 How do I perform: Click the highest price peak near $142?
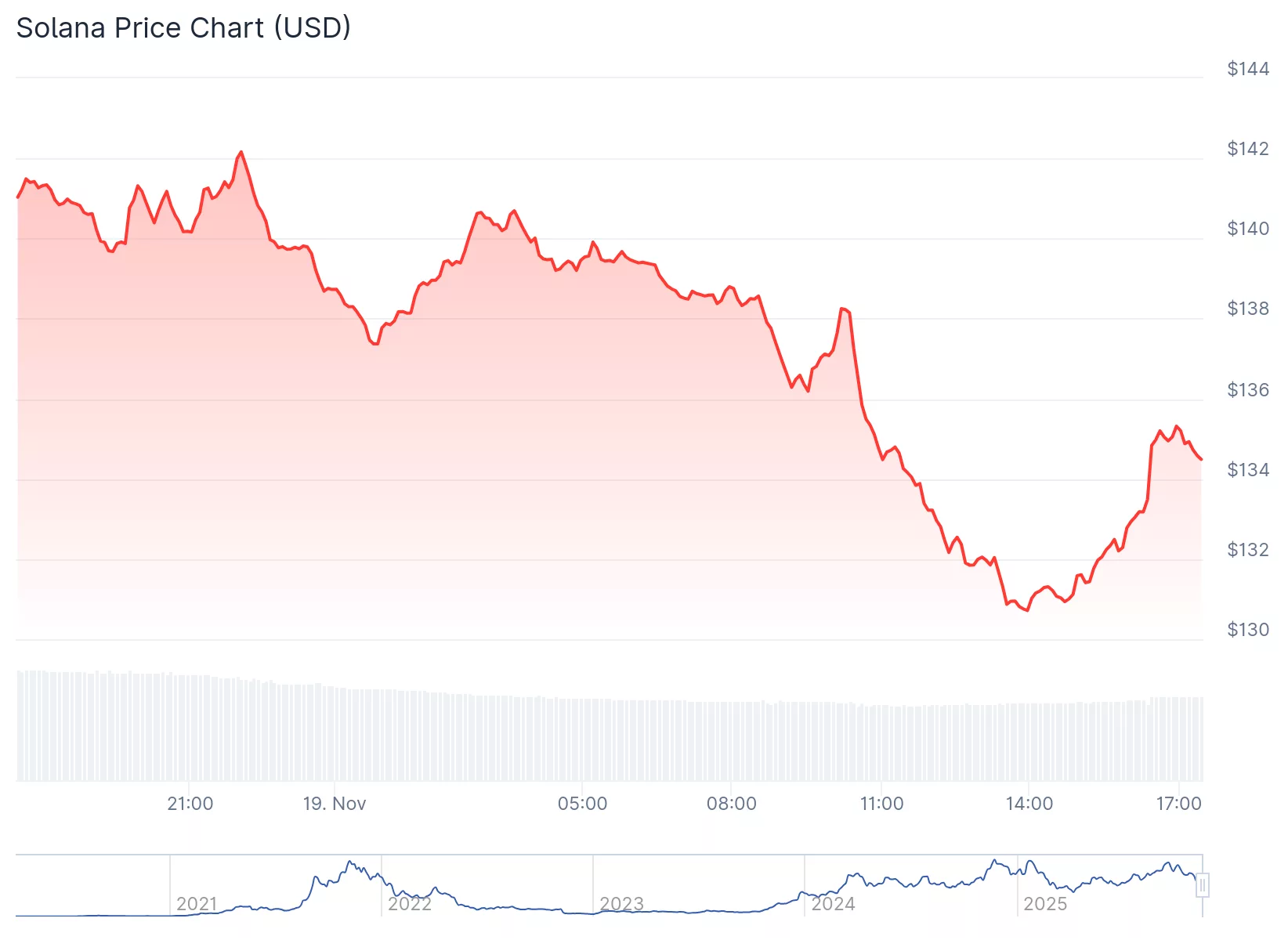click(241, 152)
